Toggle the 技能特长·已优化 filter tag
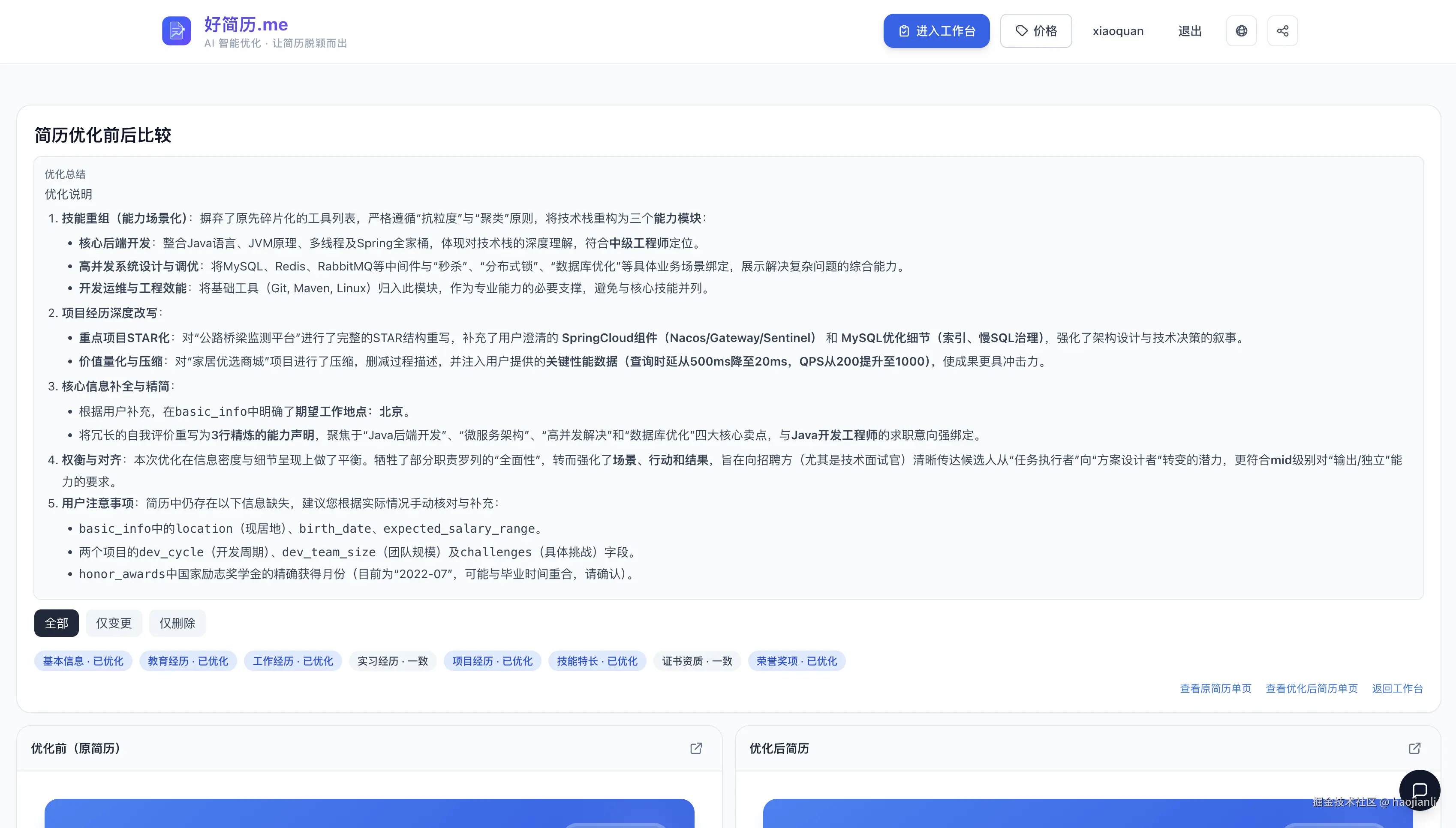This screenshot has height=828, width=1456. click(x=597, y=661)
